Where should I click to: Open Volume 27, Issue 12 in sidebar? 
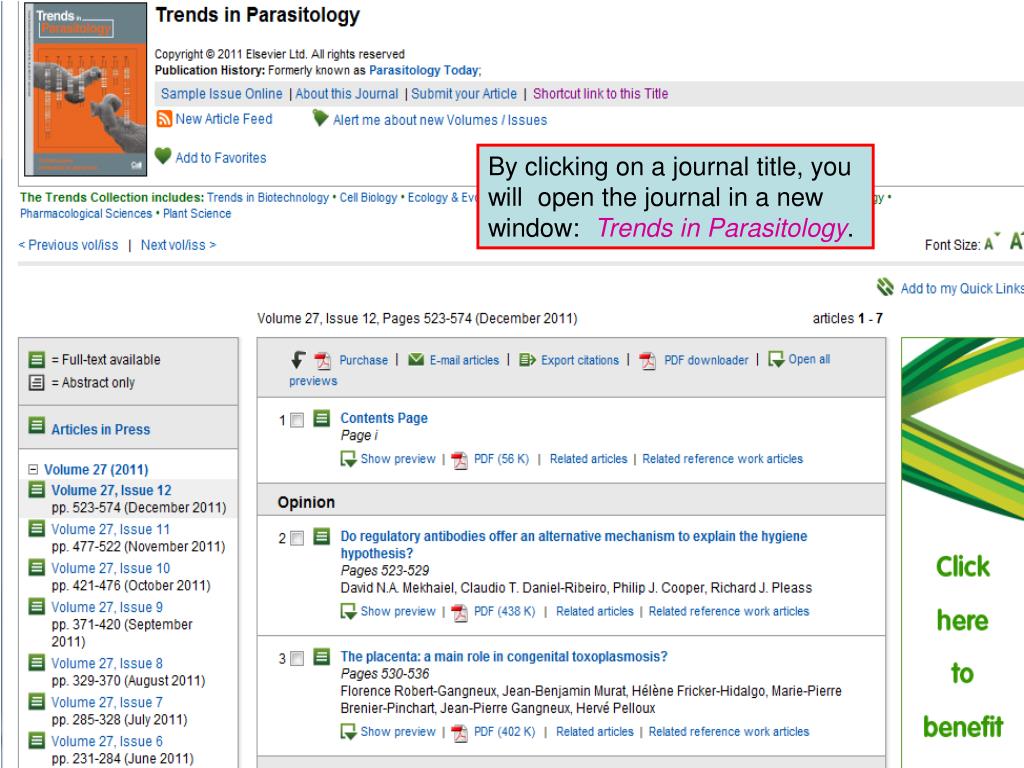tap(111, 490)
